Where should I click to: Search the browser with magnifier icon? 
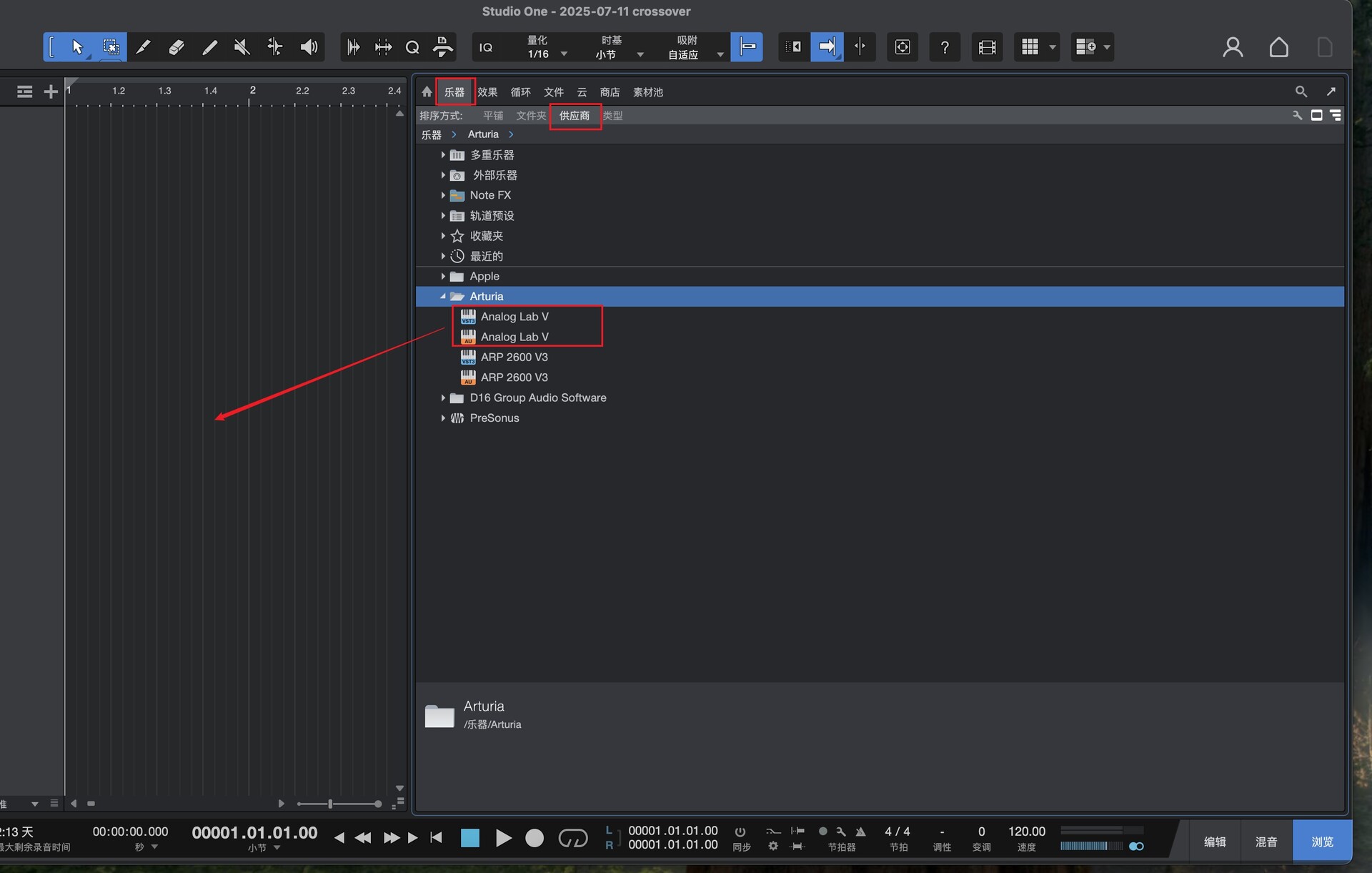(1301, 92)
